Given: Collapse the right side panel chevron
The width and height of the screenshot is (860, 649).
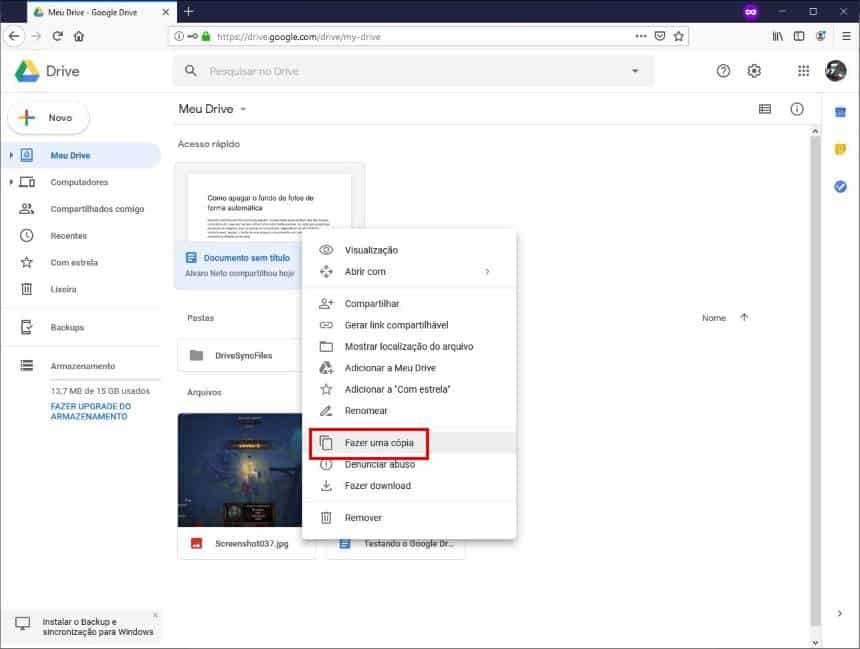Looking at the screenshot, I should coord(840,613).
